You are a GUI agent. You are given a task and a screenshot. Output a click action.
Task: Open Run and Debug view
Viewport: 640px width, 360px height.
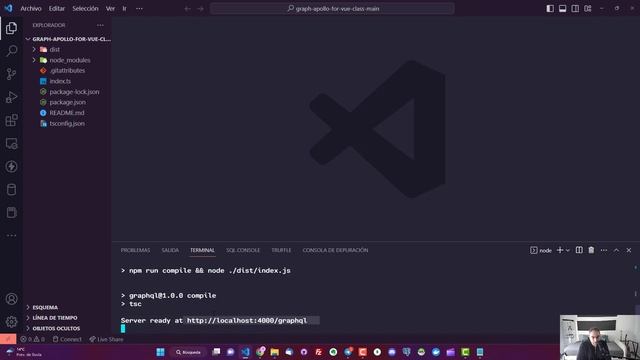coord(11,97)
